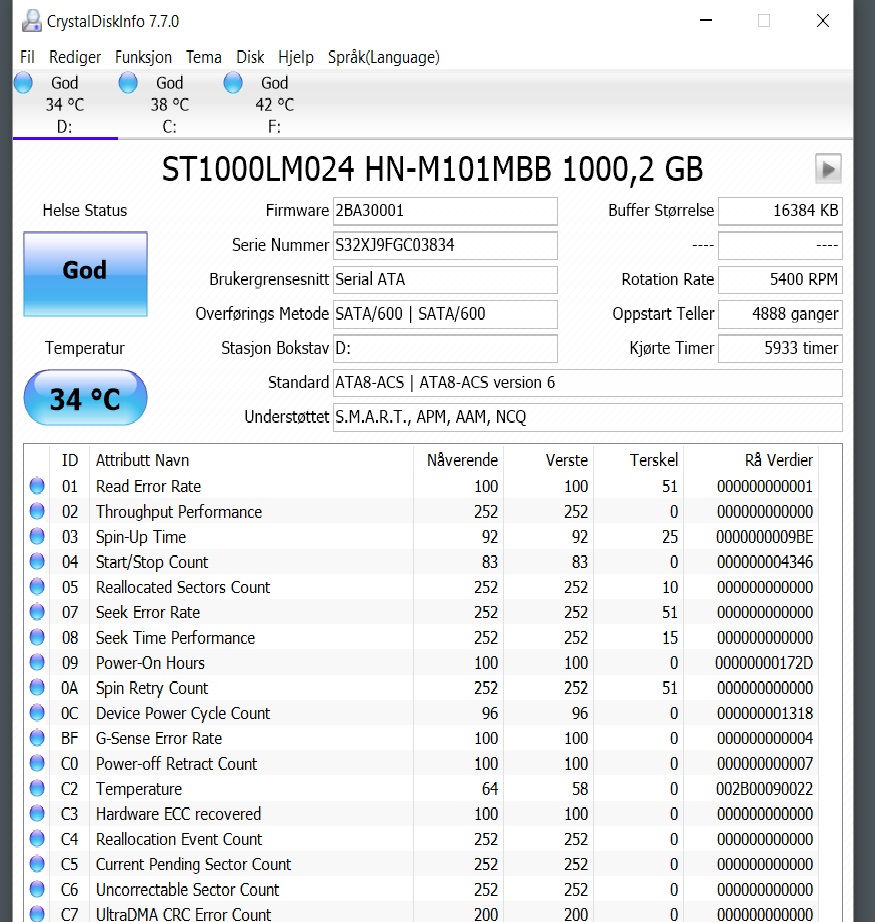Click the Understøttet features field
This screenshot has width=875, height=922.
(x=587, y=417)
